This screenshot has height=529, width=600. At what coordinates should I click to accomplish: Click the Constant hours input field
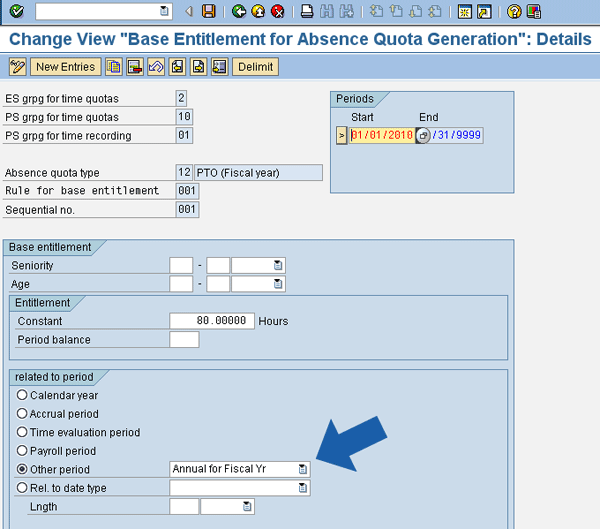pyautogui.click(x=212, y=321)
